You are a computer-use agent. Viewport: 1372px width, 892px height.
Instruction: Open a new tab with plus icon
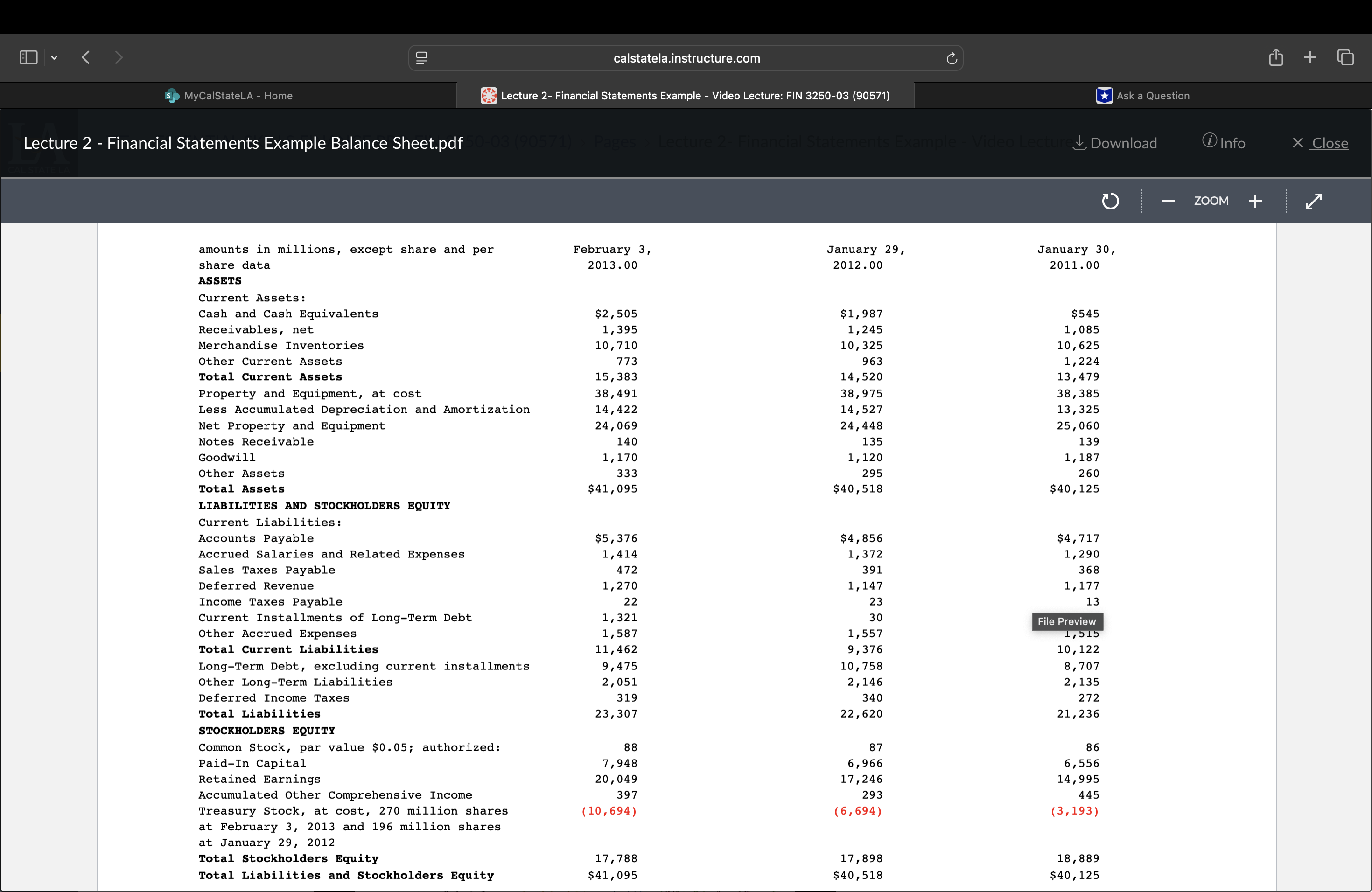pyautogui.click(x=1310, y=57)
